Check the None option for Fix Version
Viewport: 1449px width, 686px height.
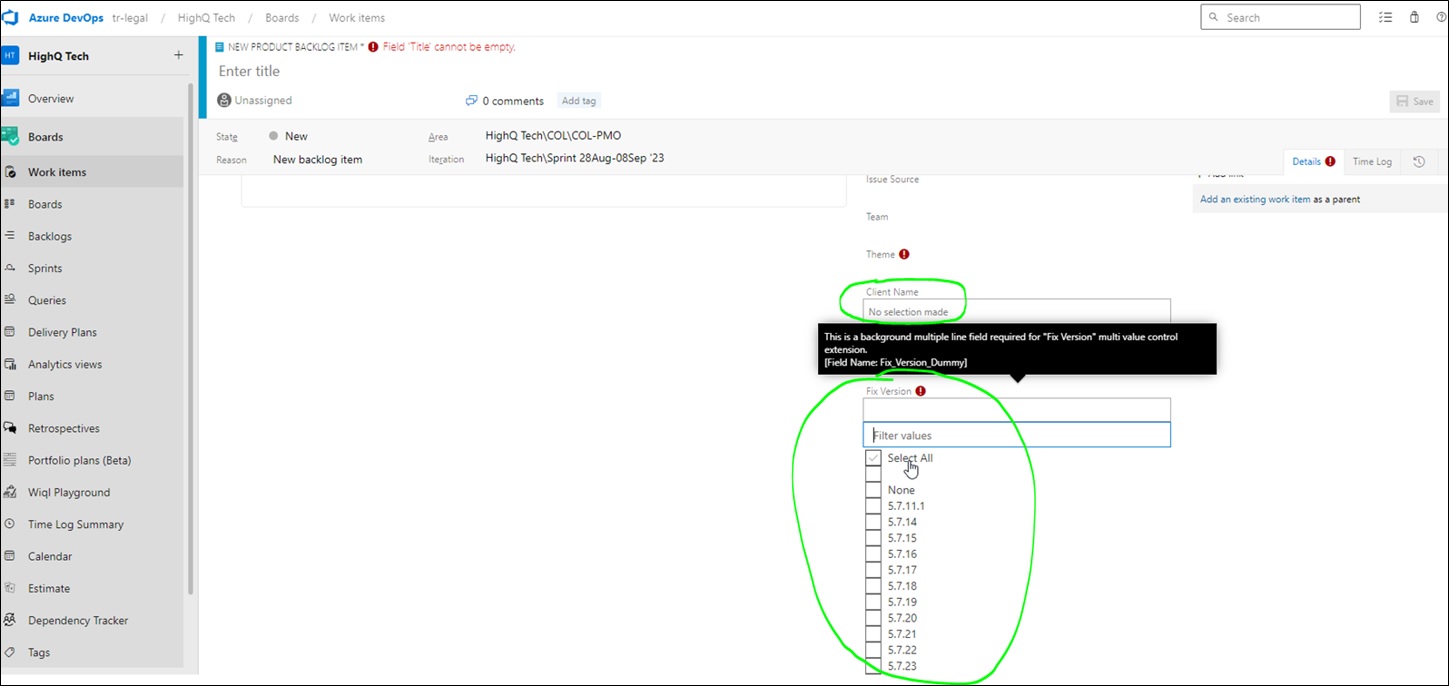click(x=872, y=489)
